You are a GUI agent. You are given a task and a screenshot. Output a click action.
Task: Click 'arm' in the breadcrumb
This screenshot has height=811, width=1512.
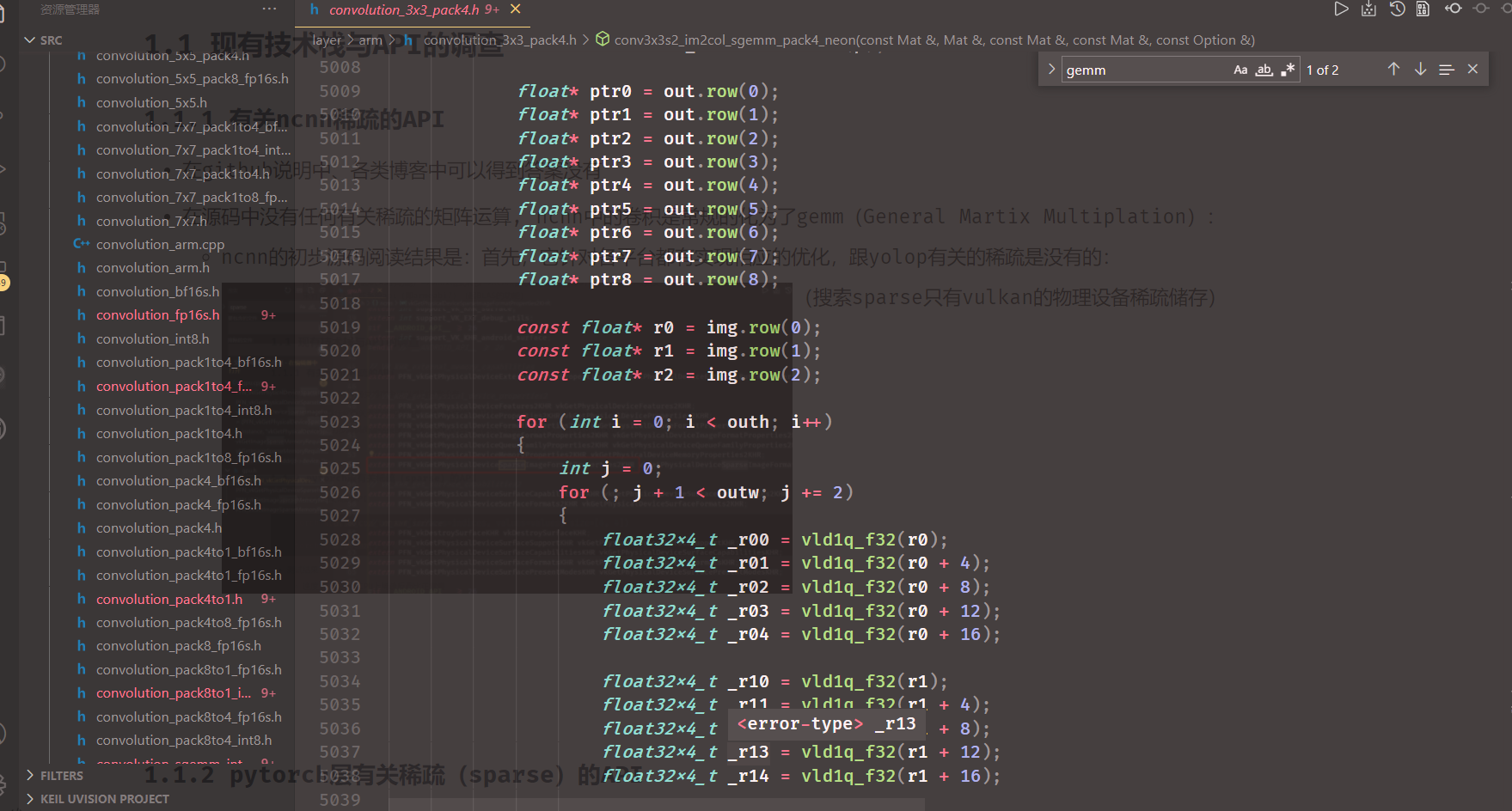pos(370,40)
